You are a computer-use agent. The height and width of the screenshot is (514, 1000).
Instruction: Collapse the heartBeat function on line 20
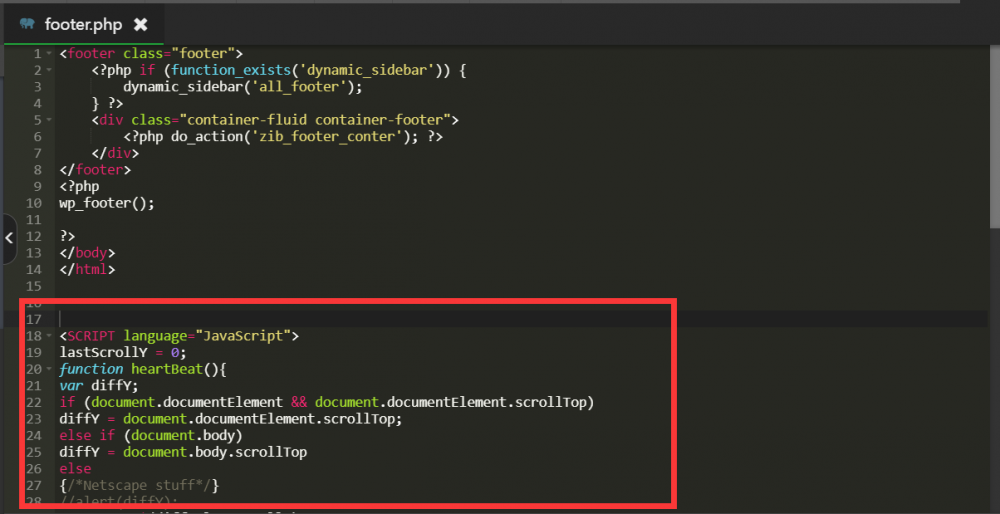[x=49, y=369]
